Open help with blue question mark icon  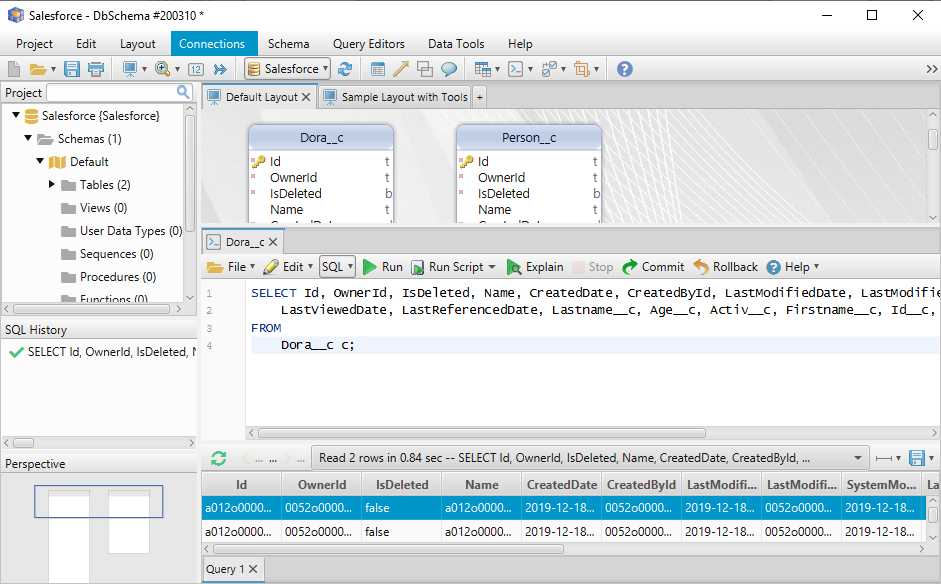625,70
